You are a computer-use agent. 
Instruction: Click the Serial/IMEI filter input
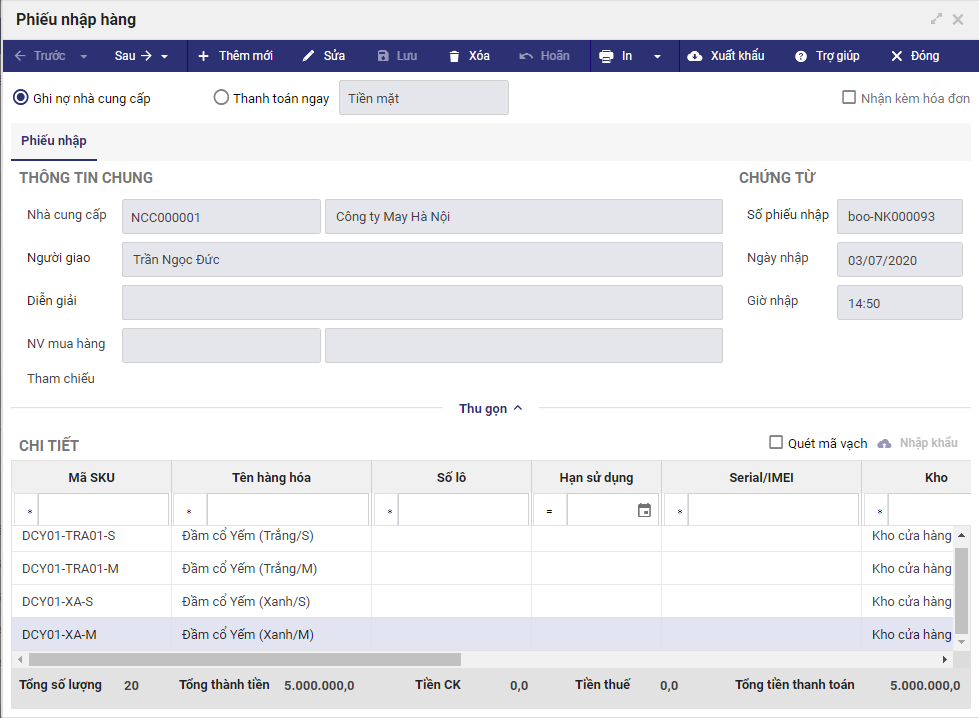pos(774,511)
